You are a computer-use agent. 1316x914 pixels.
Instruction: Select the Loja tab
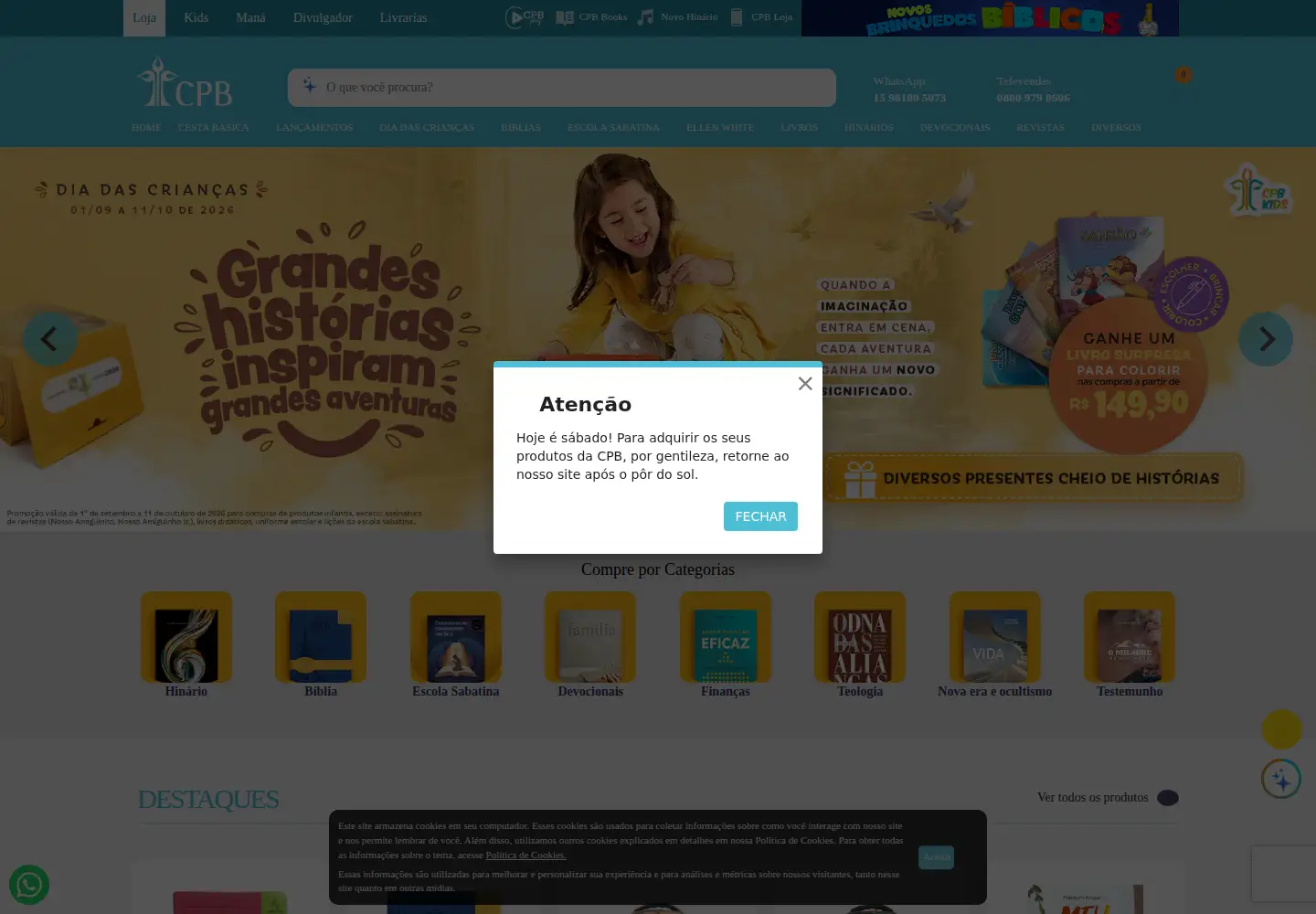point(144,18)
